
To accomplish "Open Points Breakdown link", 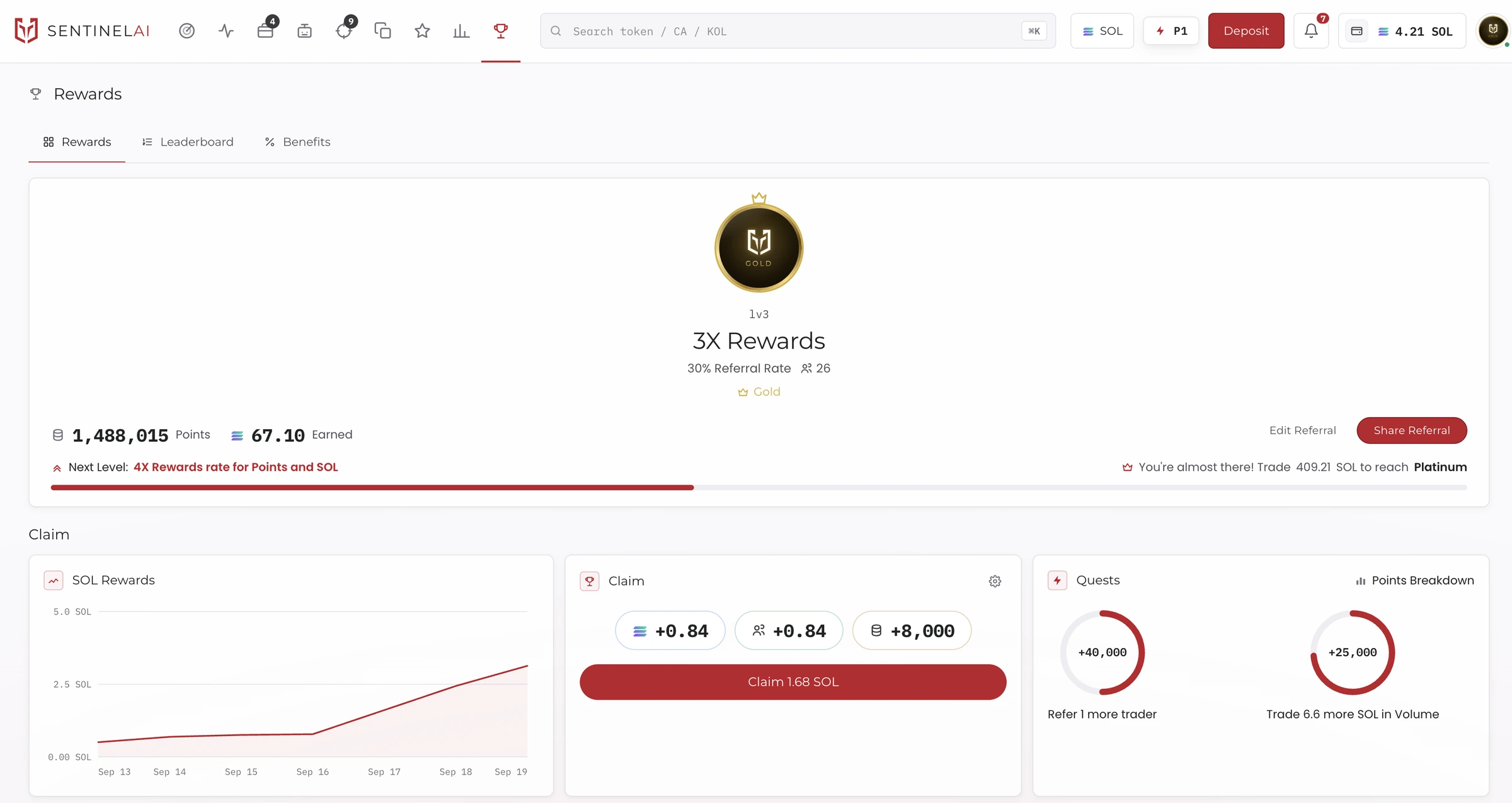I will 1415,581.
